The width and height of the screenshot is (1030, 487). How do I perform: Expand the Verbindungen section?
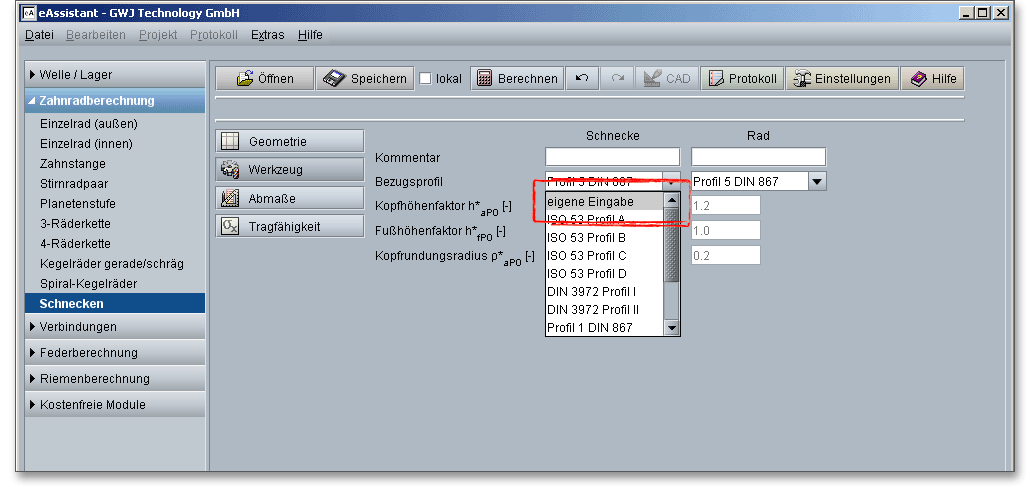(x=115, y=327)
